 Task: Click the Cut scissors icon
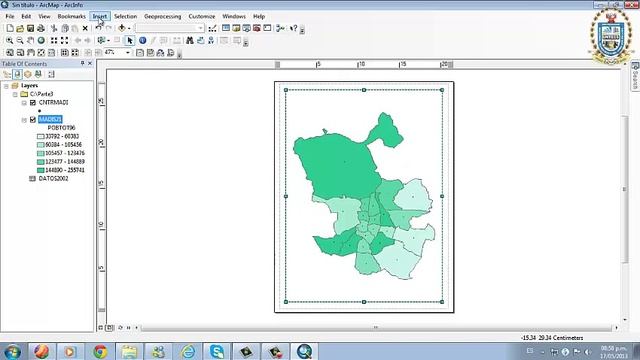(54, 28)
